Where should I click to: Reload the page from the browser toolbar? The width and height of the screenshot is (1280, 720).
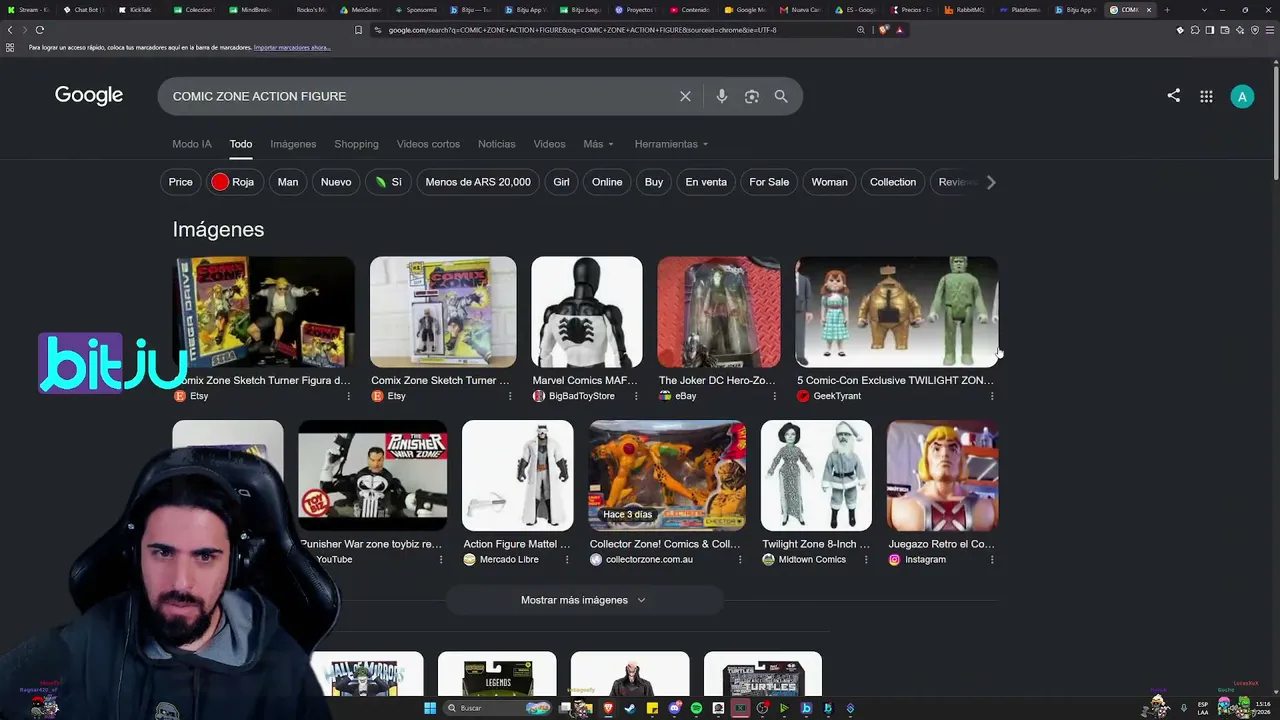(x=40, y=30)
